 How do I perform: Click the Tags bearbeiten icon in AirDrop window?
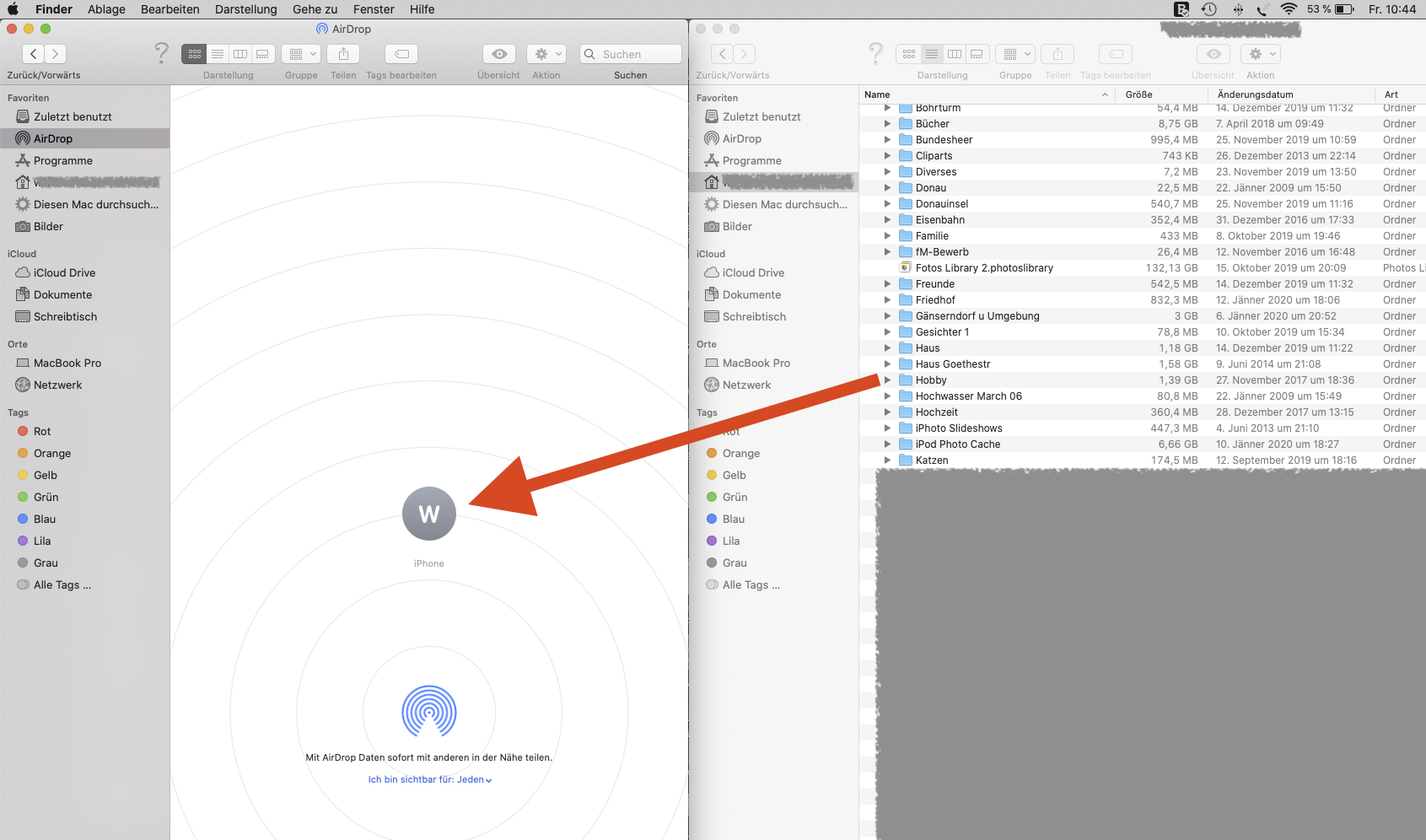pyautogui.click(x=401, y=54)
